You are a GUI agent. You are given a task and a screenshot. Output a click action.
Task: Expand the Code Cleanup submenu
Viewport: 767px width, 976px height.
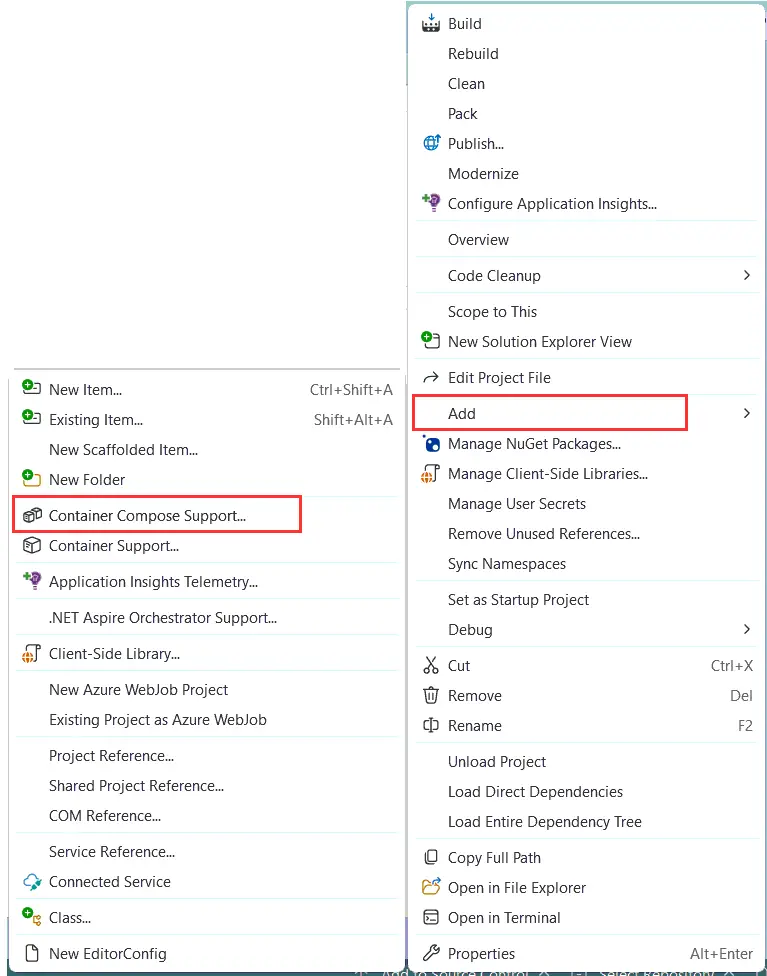coord(747,275)
